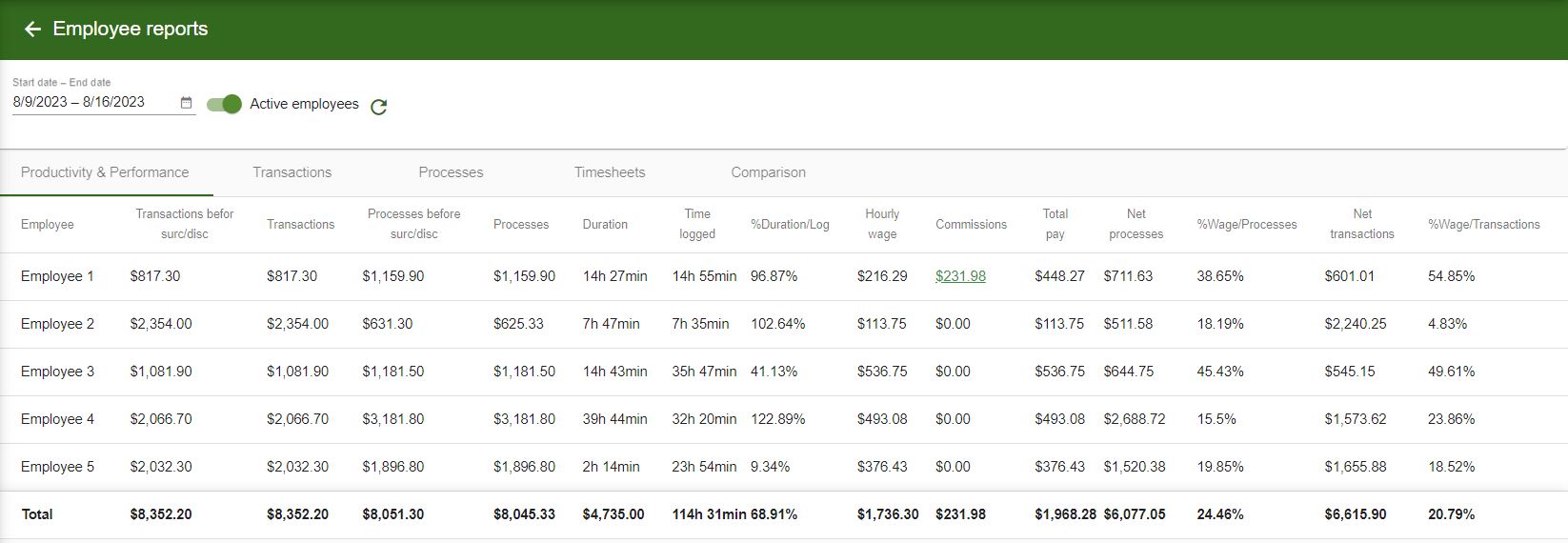This screenshot has width=1568, height=543.
Task: Sort by the Time logged header
Action: point(697,224)
